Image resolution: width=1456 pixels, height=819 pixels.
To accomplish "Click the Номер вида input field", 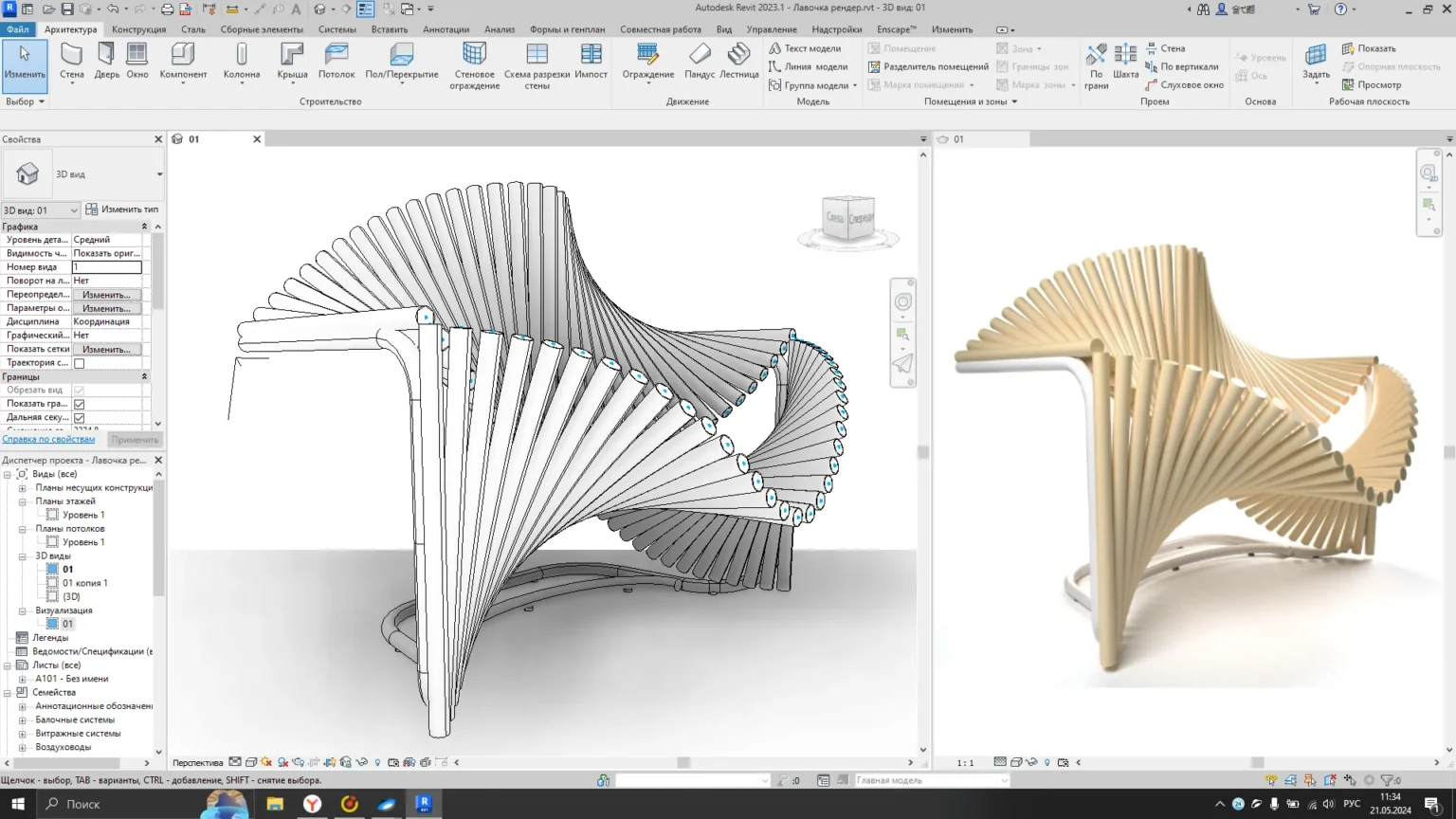I will (x=107, y=267).
